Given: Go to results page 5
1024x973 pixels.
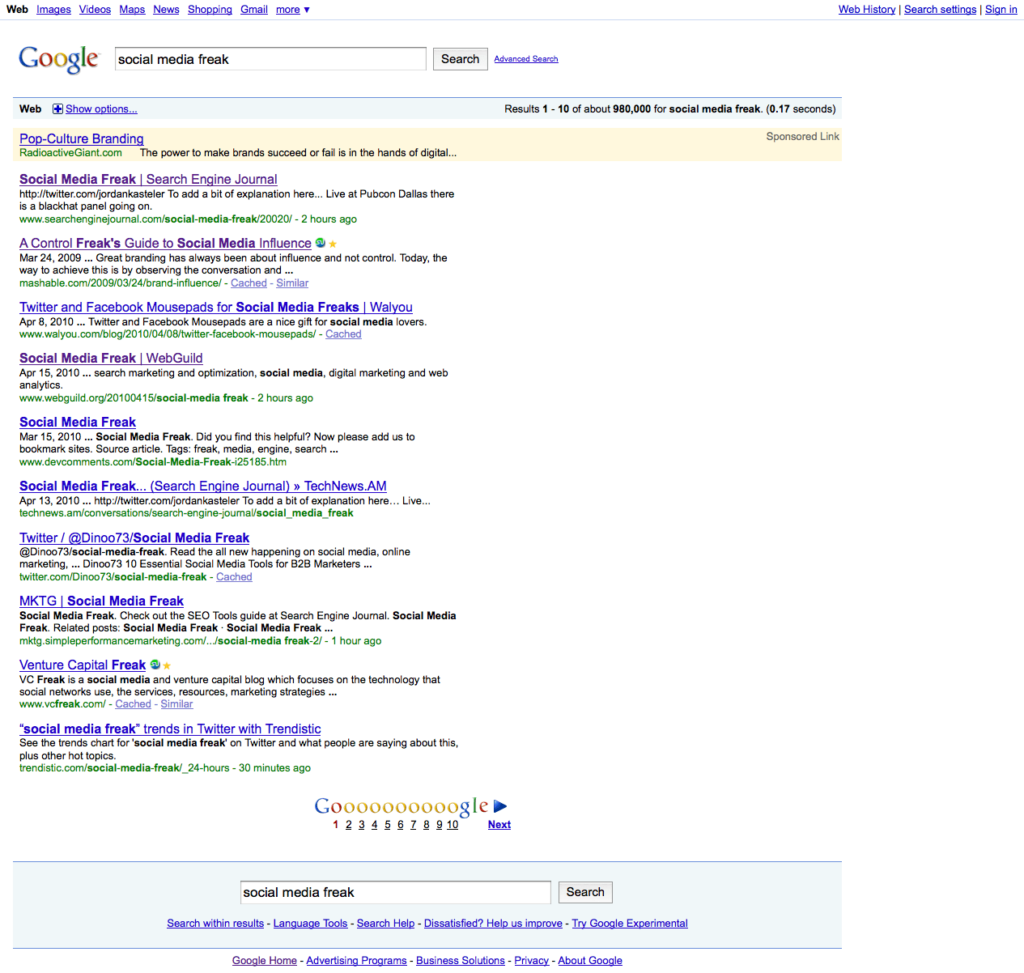Looking at the screenshot, I should pyautogui.click(x=387, y=825).
